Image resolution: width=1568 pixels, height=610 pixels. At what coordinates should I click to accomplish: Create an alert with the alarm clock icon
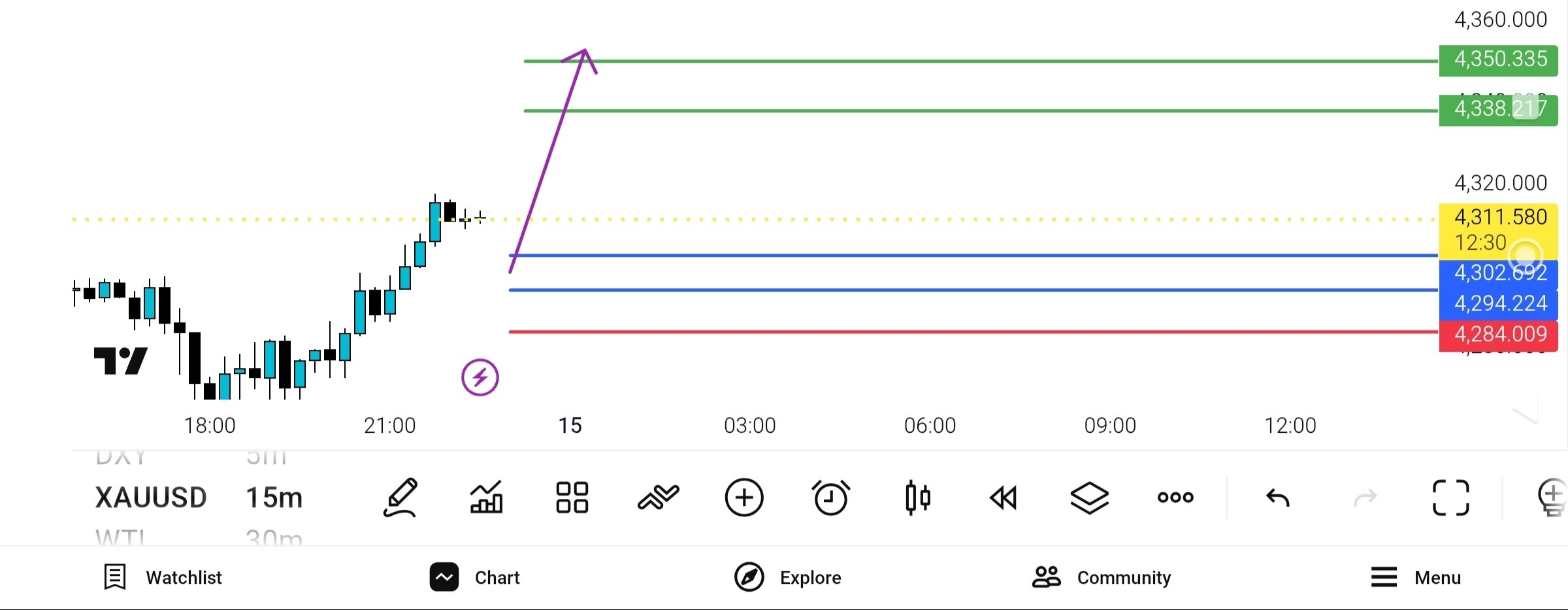point(830,498)
